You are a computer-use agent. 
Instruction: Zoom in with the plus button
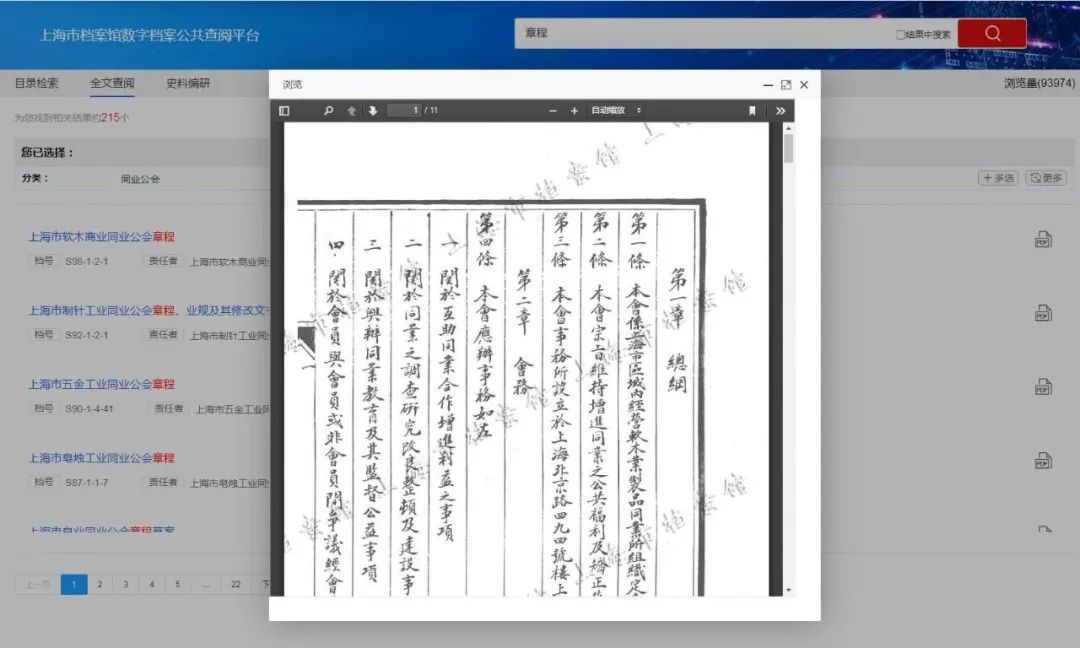coord(574,111)
